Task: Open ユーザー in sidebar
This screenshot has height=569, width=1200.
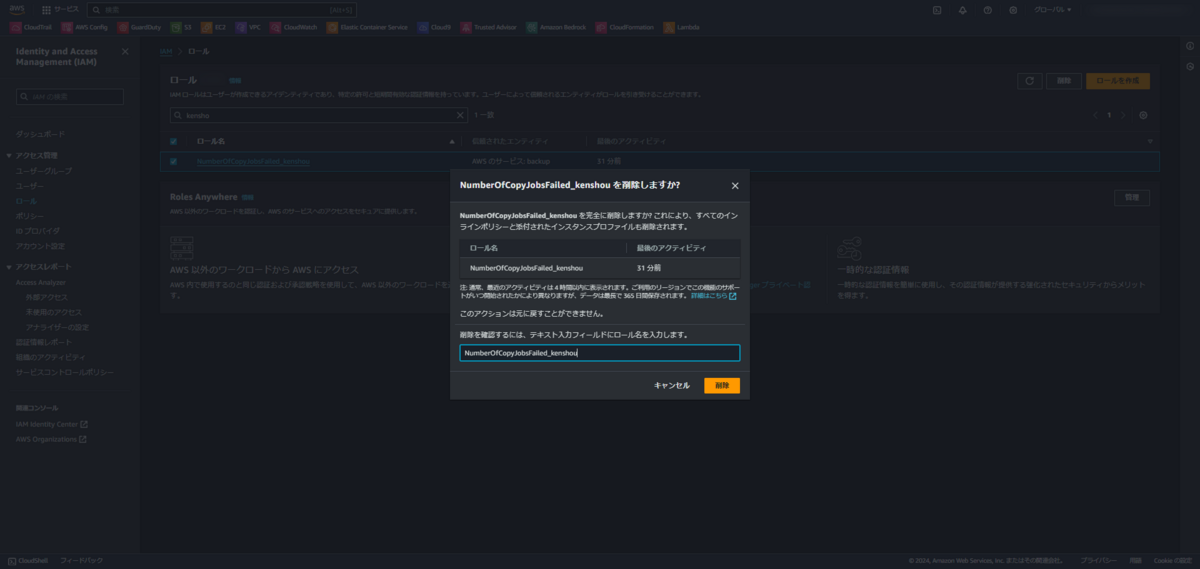Action: point(30,186)
